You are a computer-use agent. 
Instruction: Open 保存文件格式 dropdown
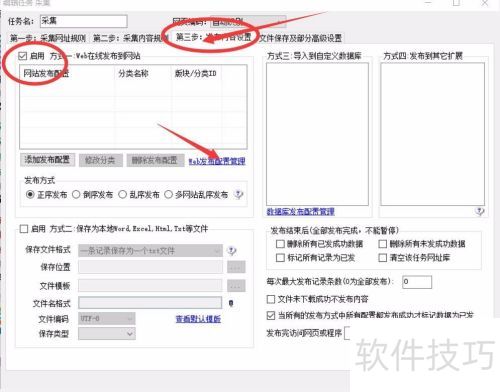pos(150,251)
